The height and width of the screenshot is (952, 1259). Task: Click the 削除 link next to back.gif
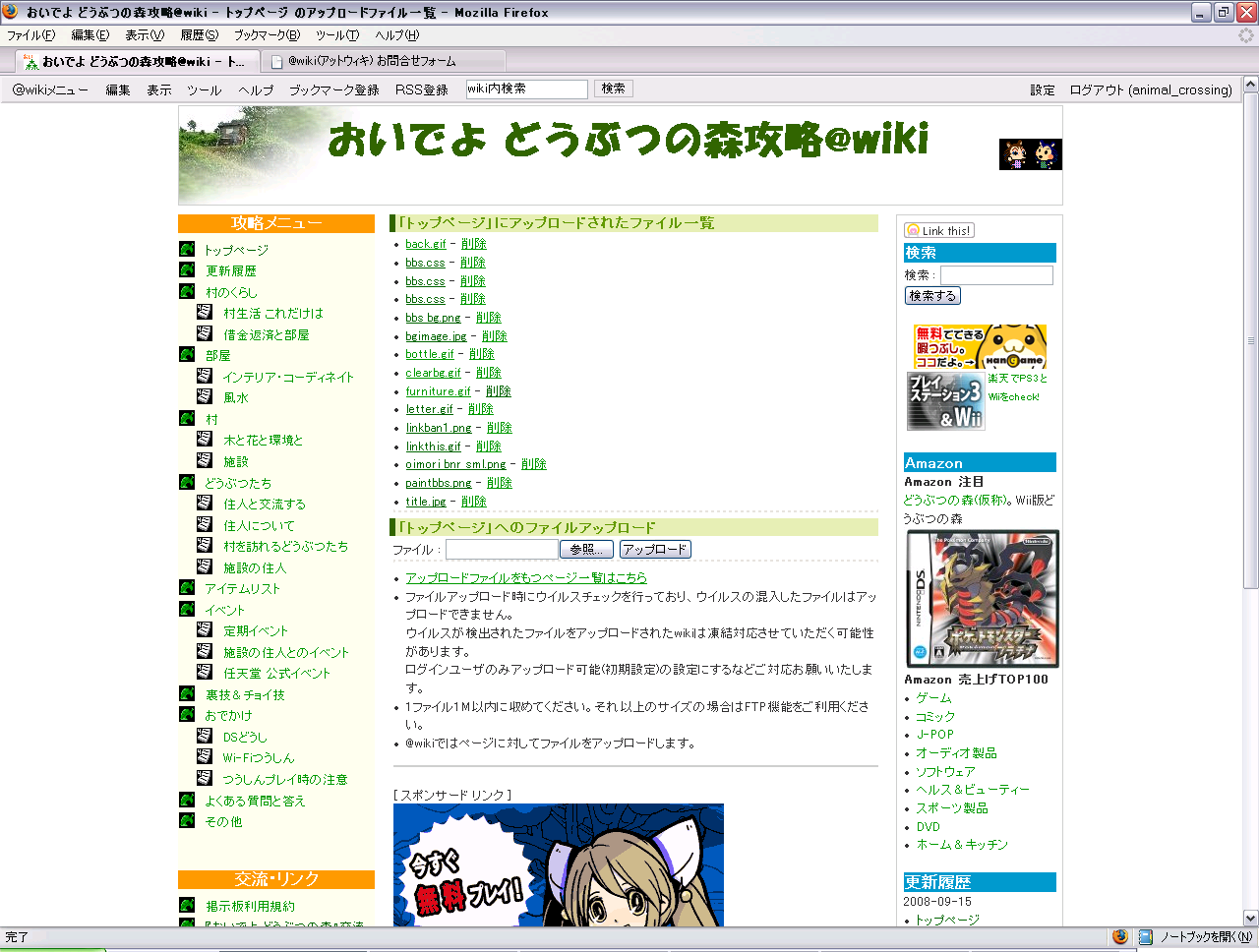473,244
